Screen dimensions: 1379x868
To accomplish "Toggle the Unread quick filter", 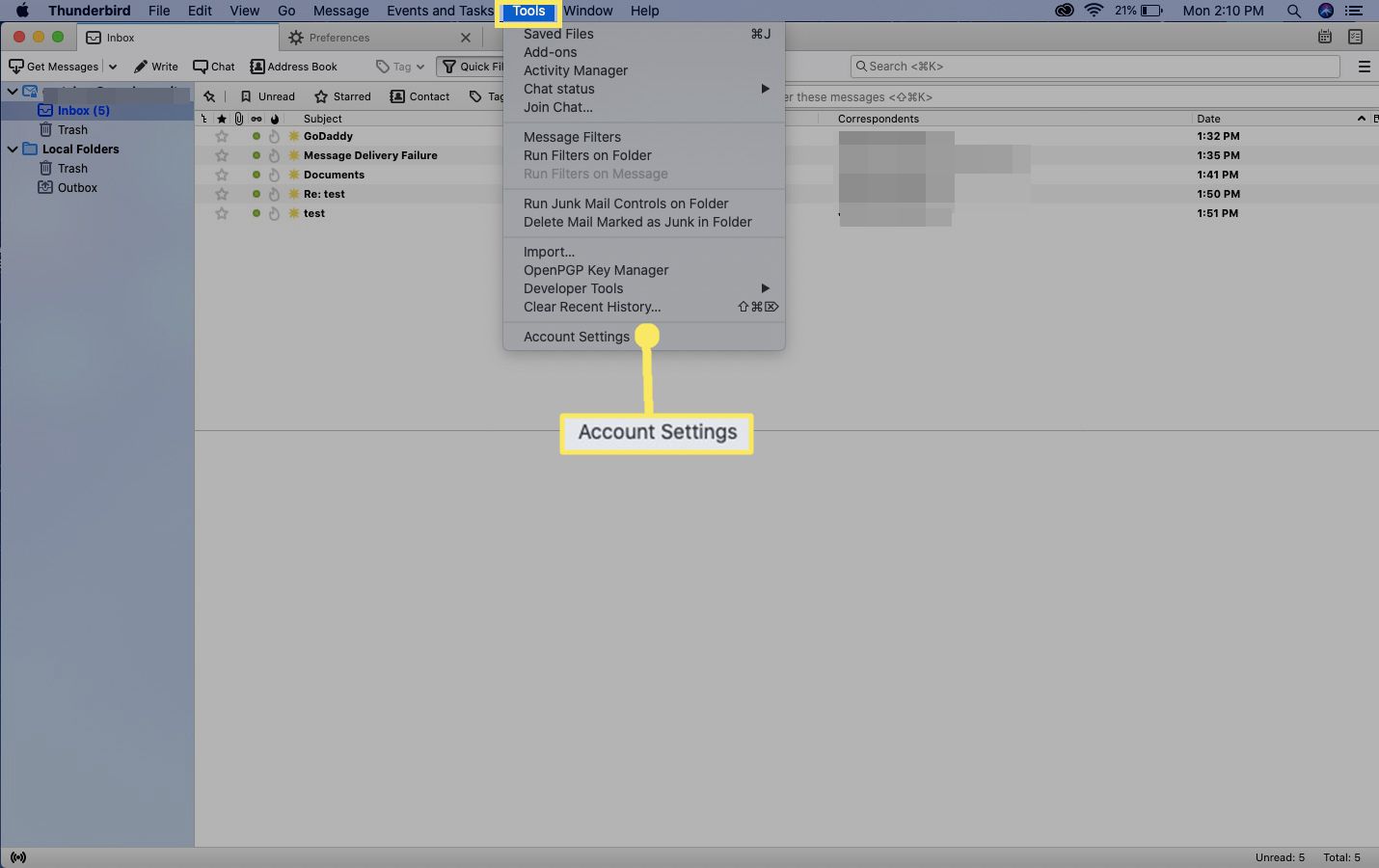I will [267, 96].
